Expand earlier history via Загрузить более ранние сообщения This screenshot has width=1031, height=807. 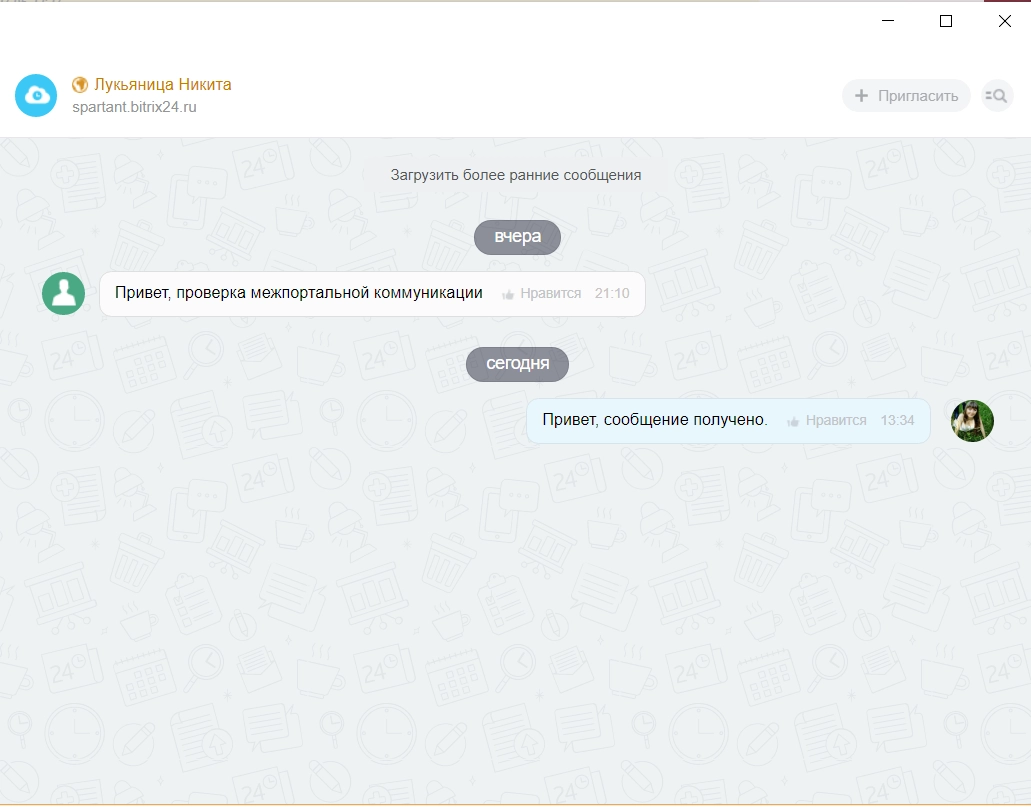tap(516, 173)
